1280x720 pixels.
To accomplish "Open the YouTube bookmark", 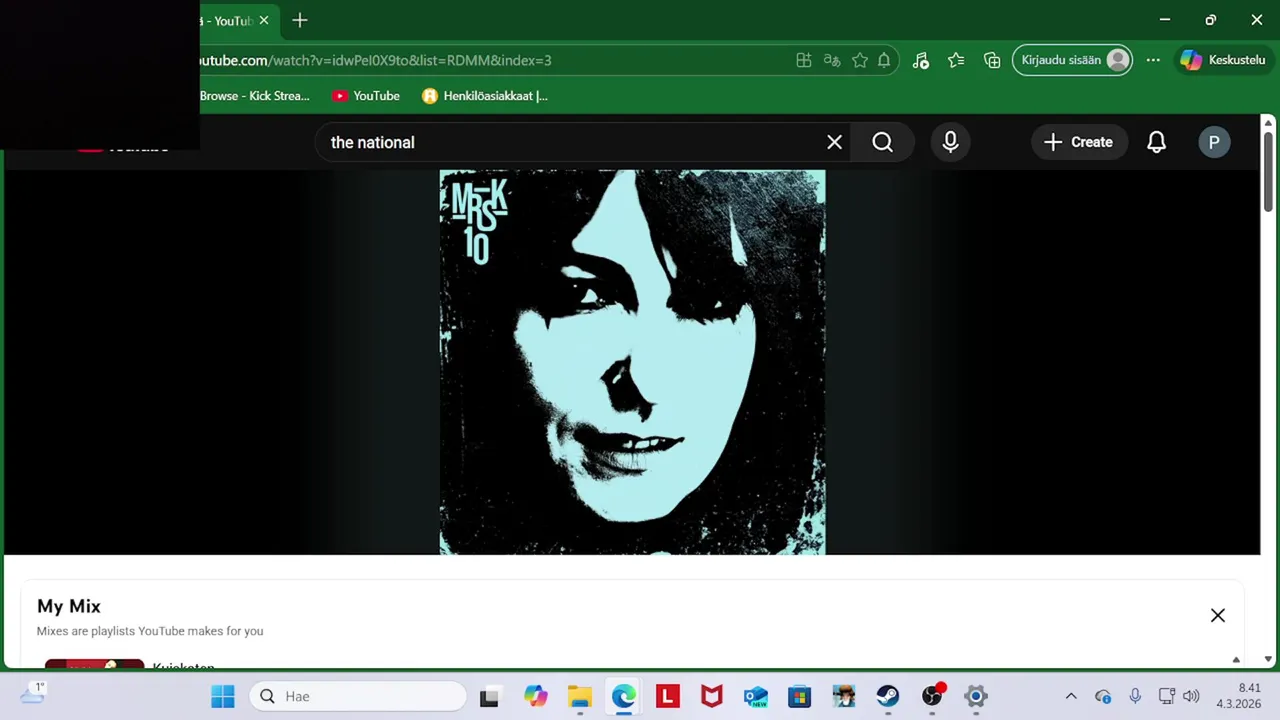I will click(366, 96).
